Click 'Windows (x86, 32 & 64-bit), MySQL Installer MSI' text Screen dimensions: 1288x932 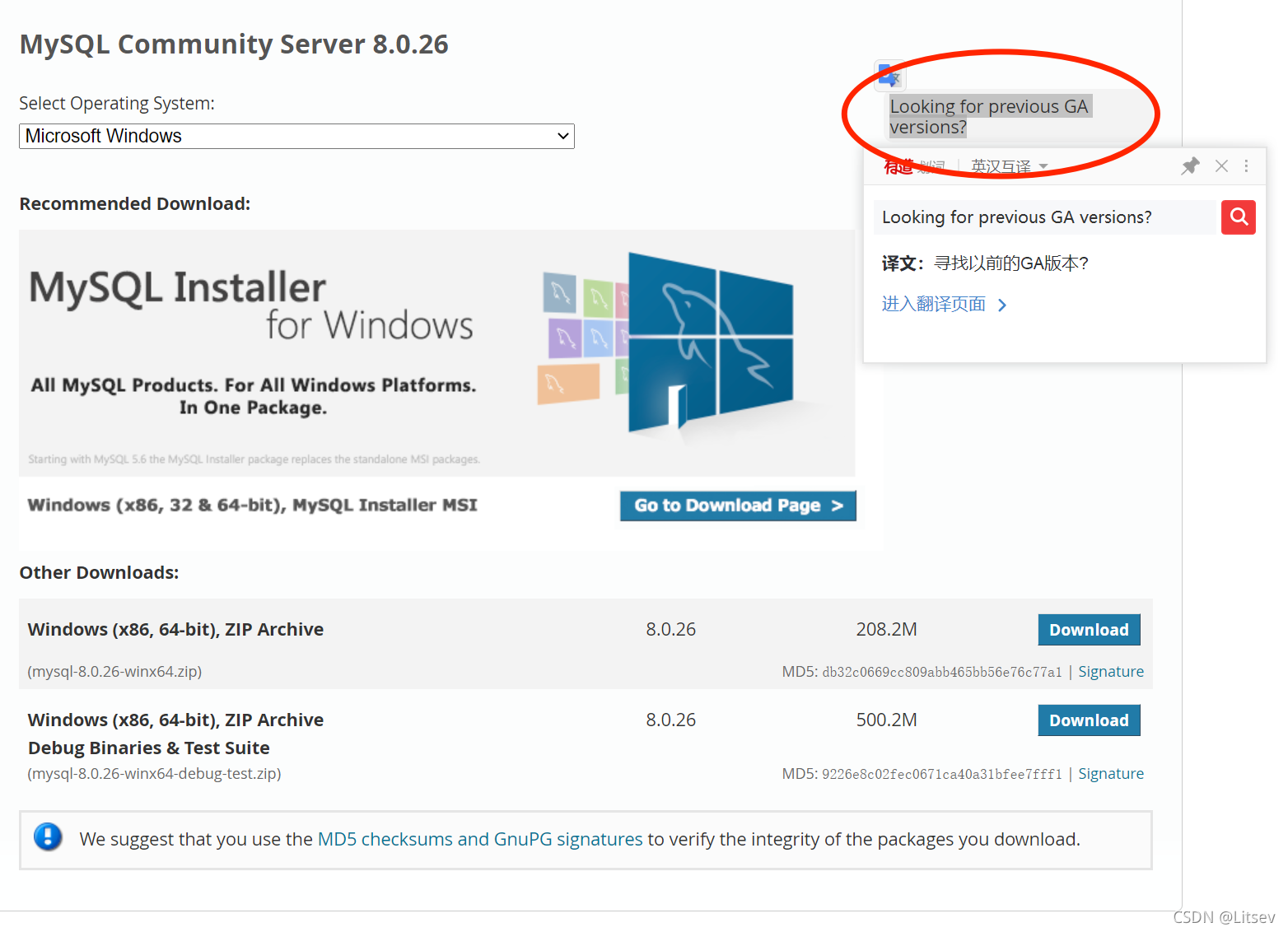pyautogui.click(x=253, y=505)
